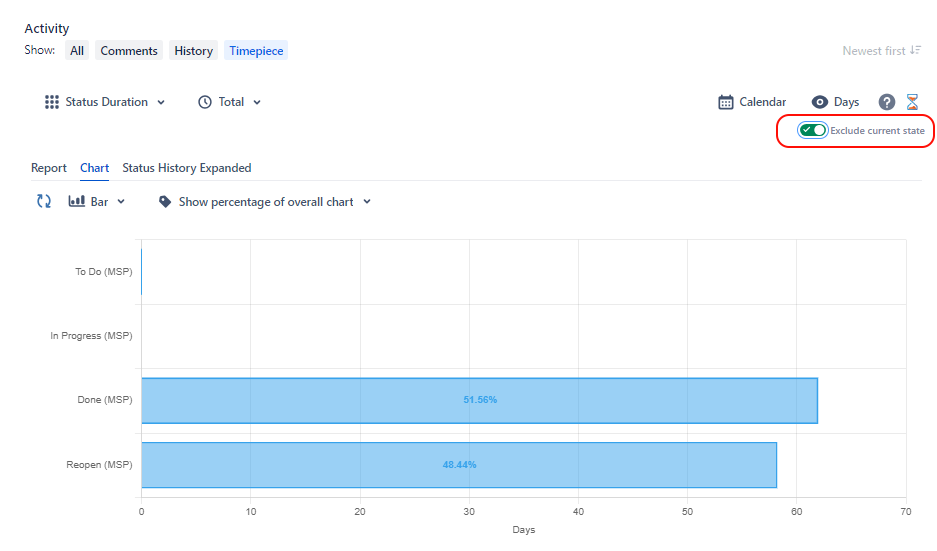The width and height of the screenshot is (937, 551).
Task: Click the Status Duration grid icon
Action: 52,102
